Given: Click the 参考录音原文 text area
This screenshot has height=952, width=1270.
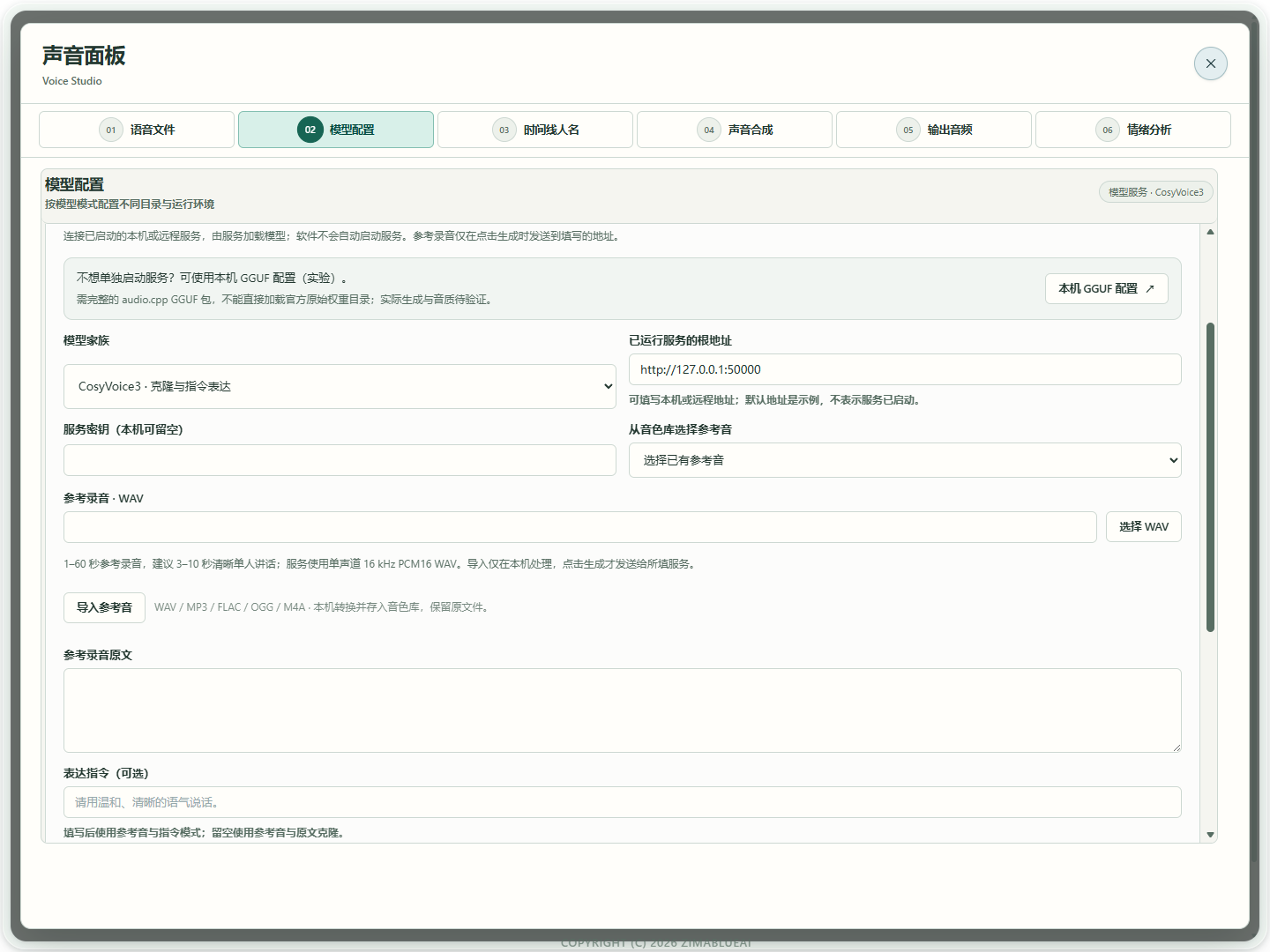Looking at the screenshot, I should (x=623, y=710).
